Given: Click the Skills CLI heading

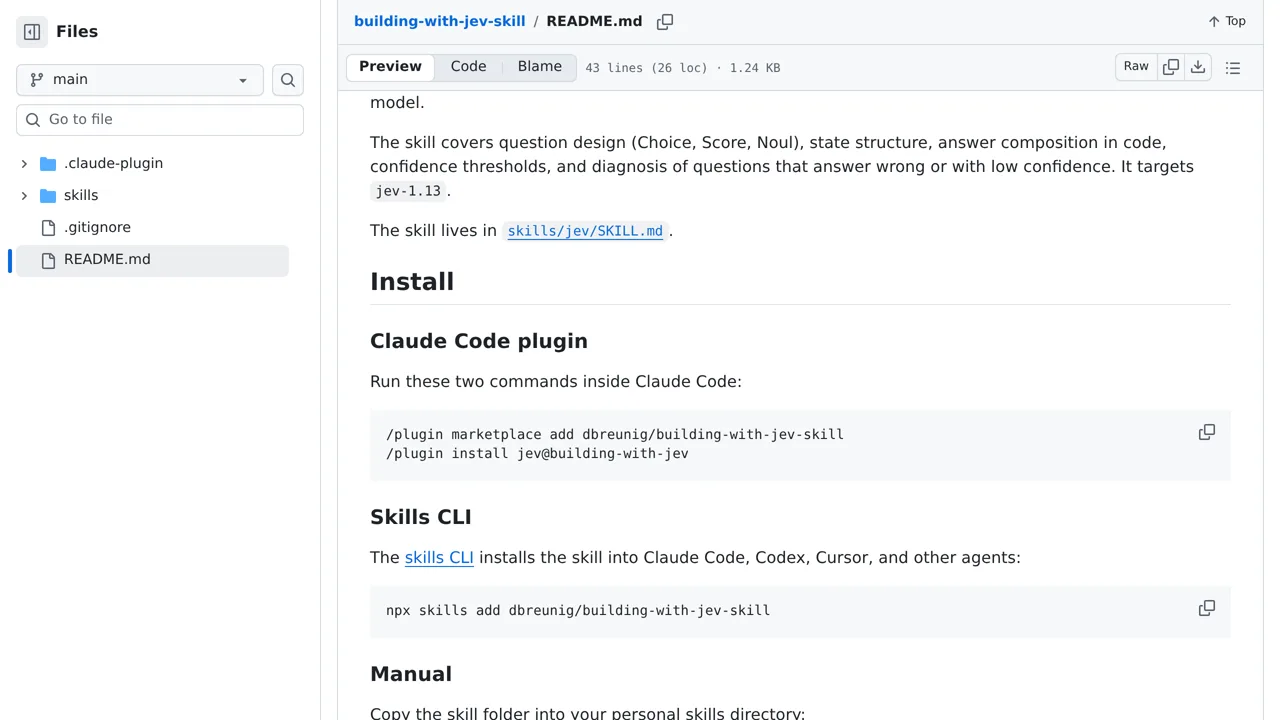Looking at the screenshot, I should point(421,517).
